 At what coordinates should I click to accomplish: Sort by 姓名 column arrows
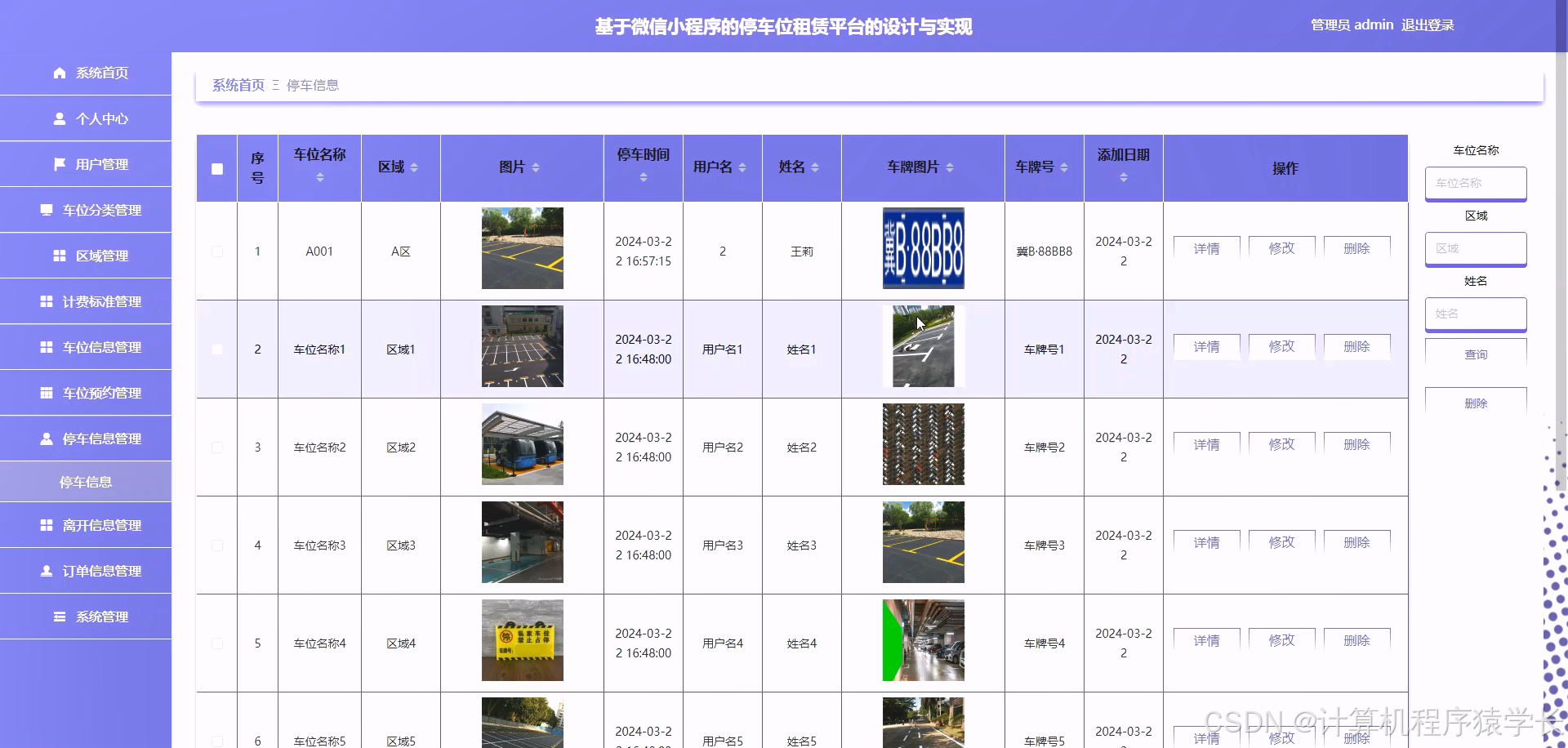click(x=815, y=167)
